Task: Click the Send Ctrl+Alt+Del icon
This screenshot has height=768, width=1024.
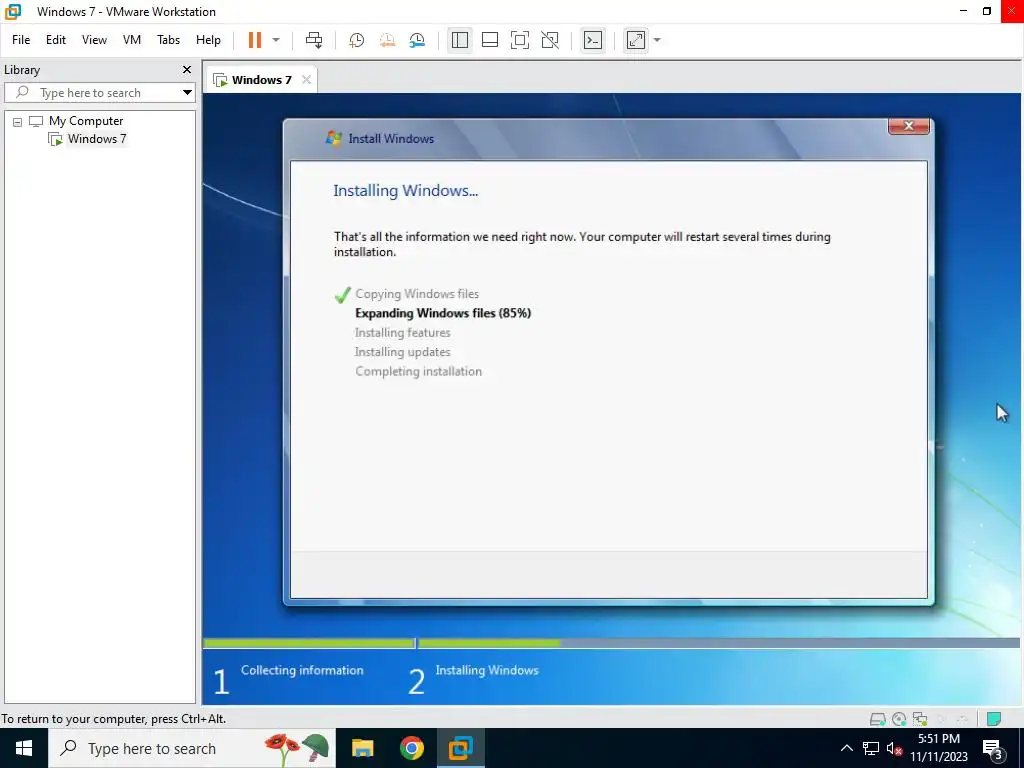Action: click(x=314, y=40)
